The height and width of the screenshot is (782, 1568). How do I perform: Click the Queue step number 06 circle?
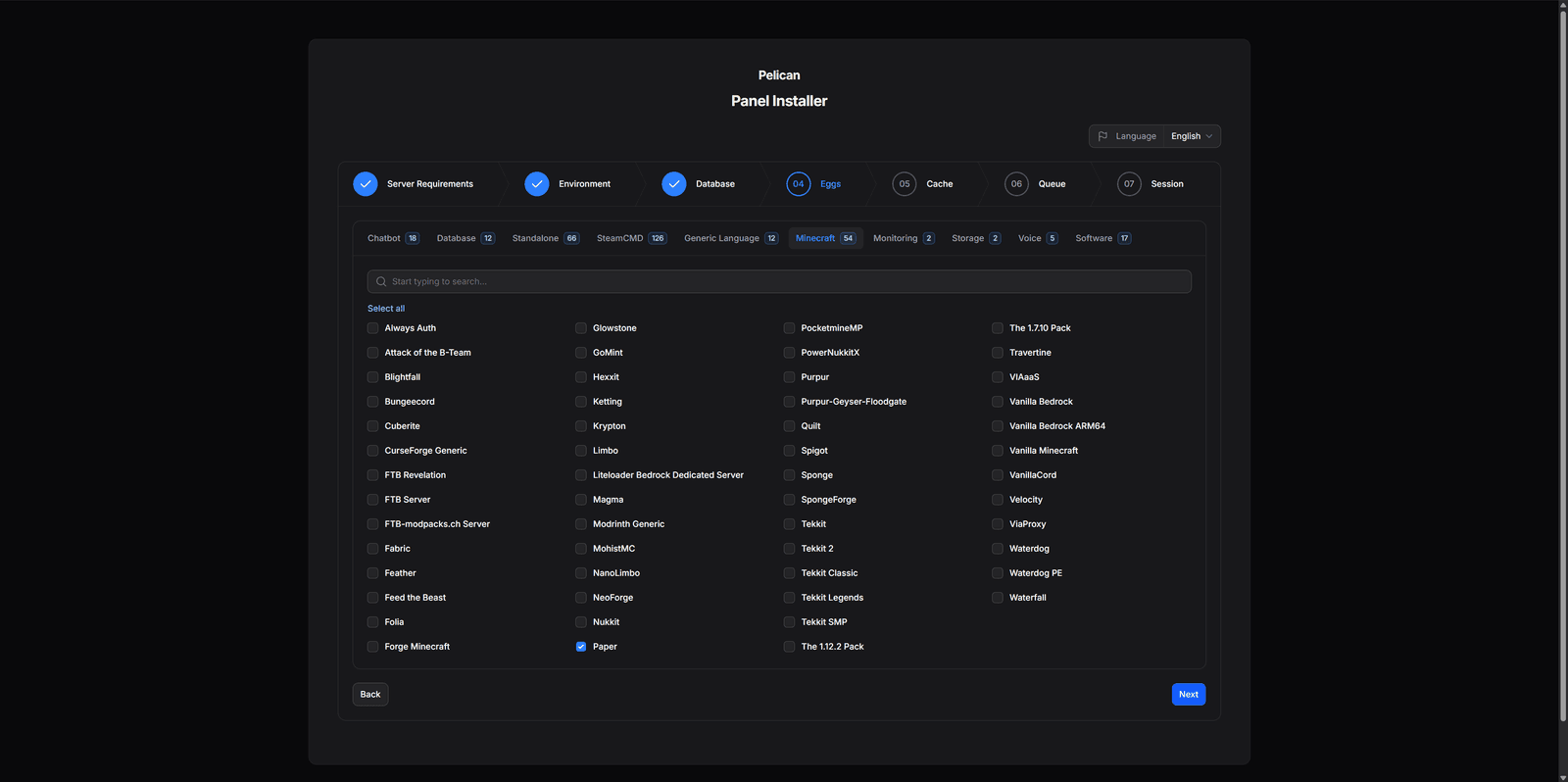click(1017, 184)
